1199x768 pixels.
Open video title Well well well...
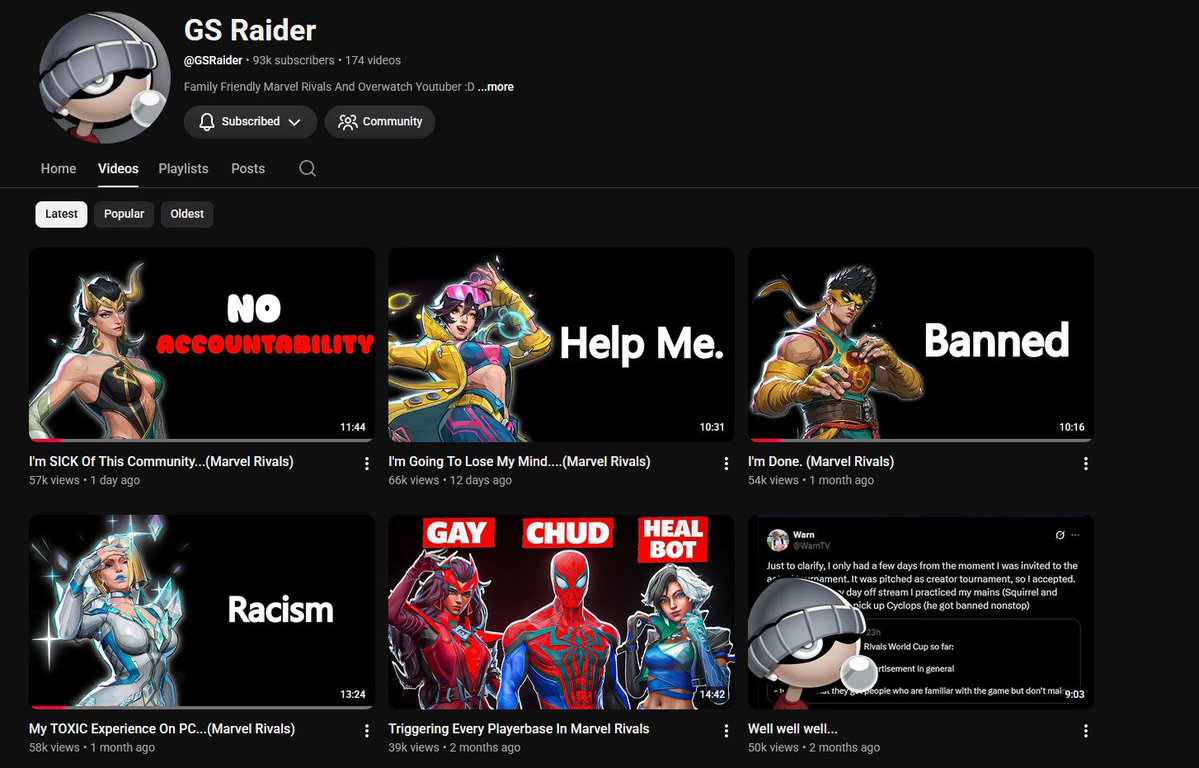pyautogui.click(x=792, y=729)
